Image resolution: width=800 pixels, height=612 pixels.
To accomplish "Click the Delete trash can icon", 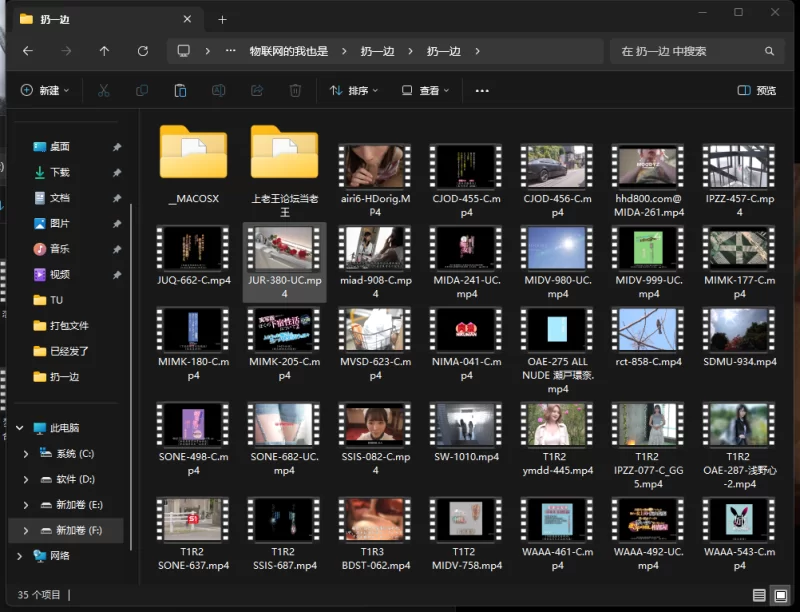I will coord(295,91).
